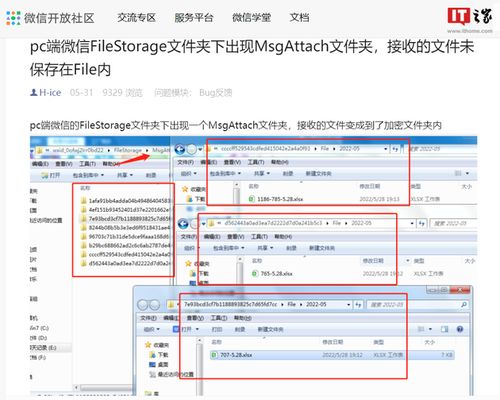Open the 服务平台 navigation tab
The image size is (500, 400).
194,18
